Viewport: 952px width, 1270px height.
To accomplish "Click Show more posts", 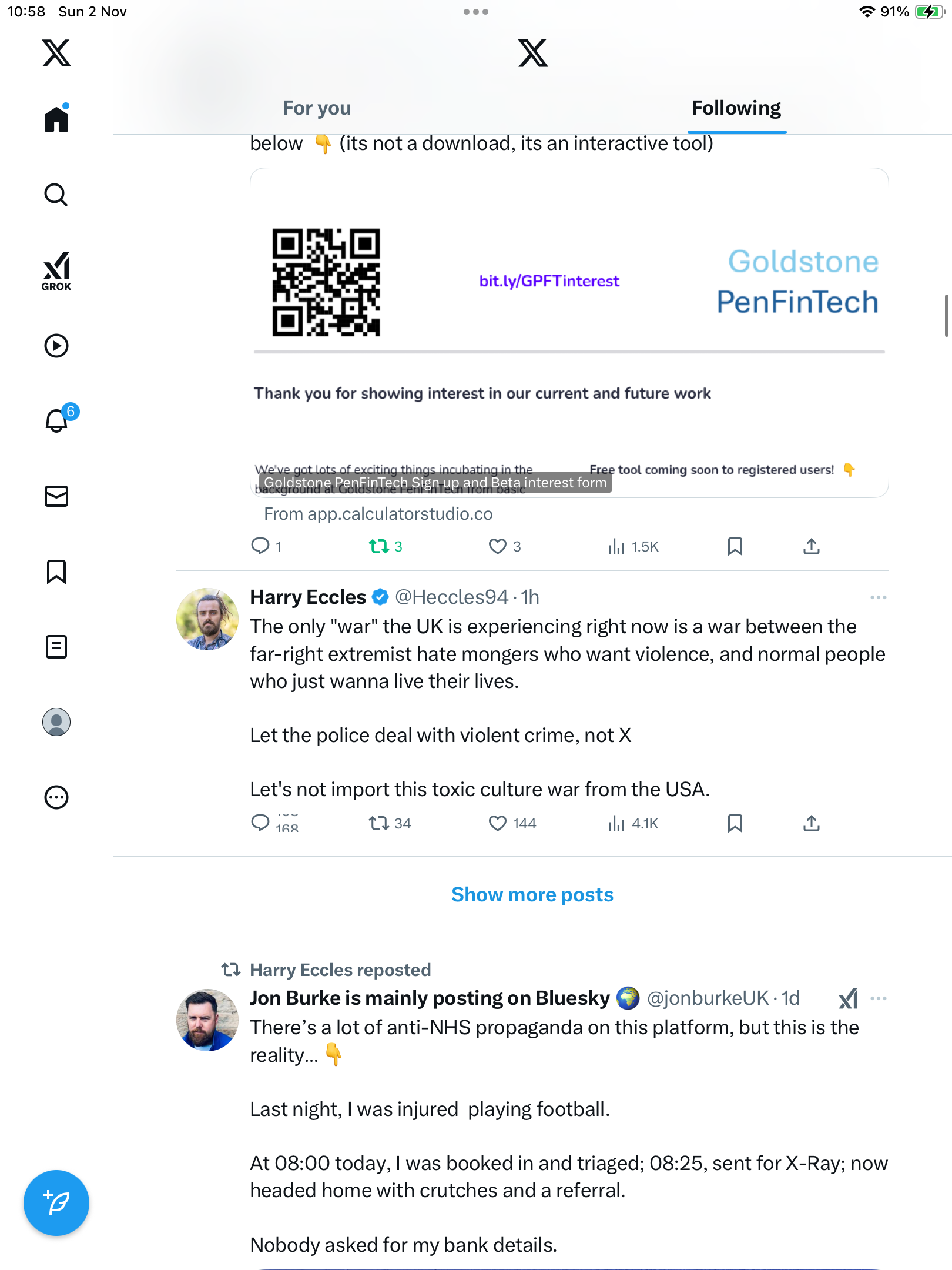I will [532, 894].
